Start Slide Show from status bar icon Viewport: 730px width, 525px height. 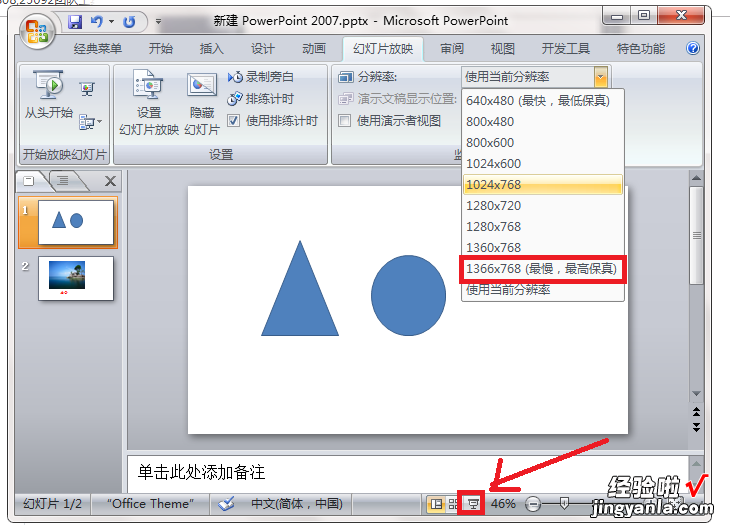click(473, 504)
